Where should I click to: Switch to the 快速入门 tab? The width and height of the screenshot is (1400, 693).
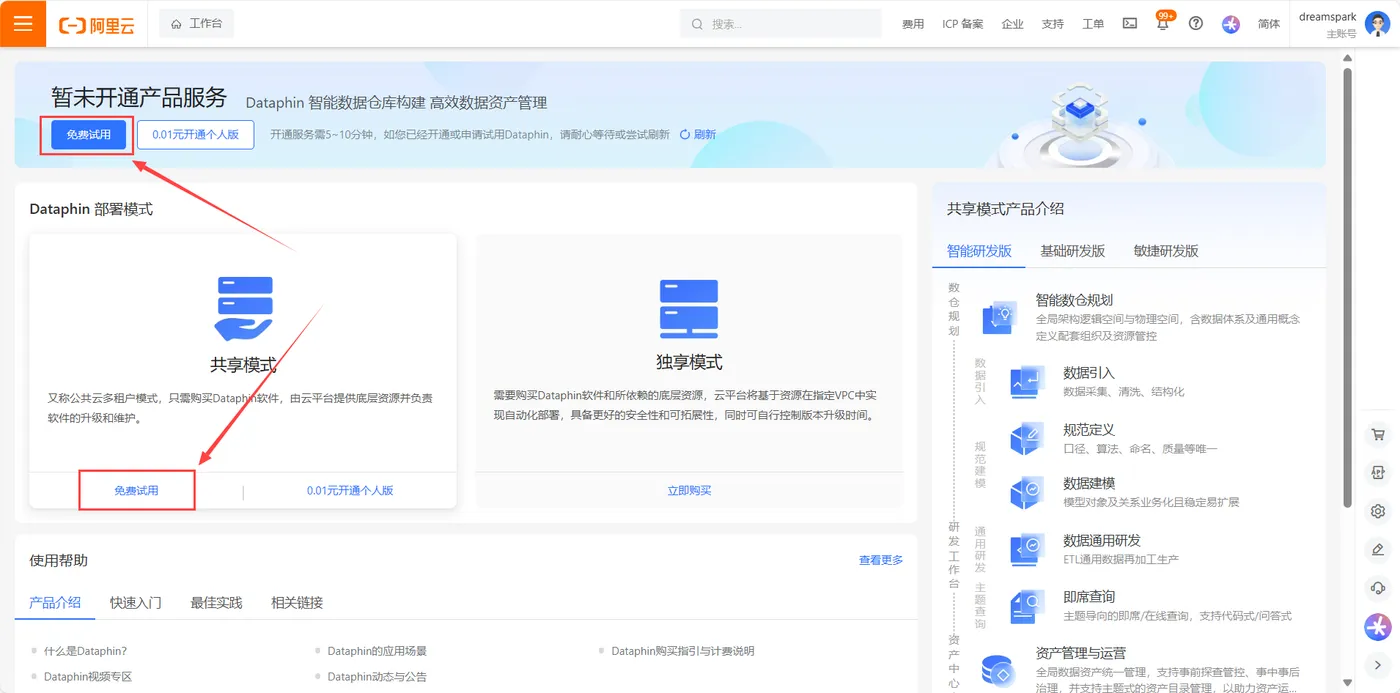[135, 603]
